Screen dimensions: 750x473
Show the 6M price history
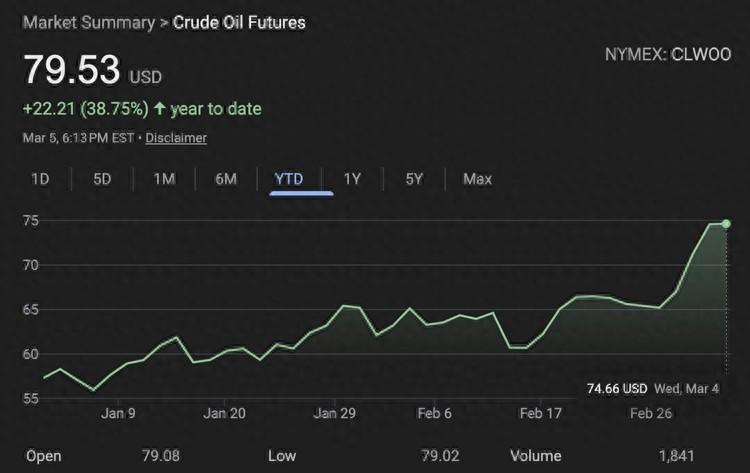[226, 179]
